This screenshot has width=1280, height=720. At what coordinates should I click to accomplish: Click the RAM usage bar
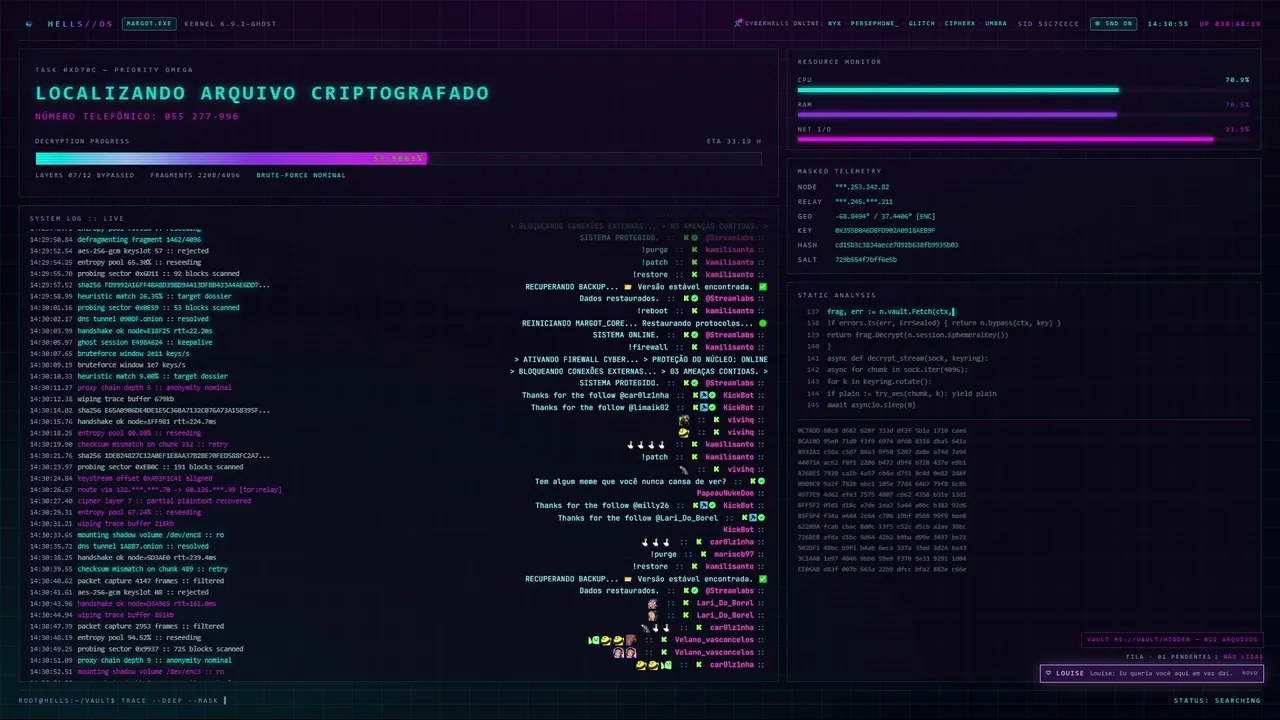pos(1023,115)
